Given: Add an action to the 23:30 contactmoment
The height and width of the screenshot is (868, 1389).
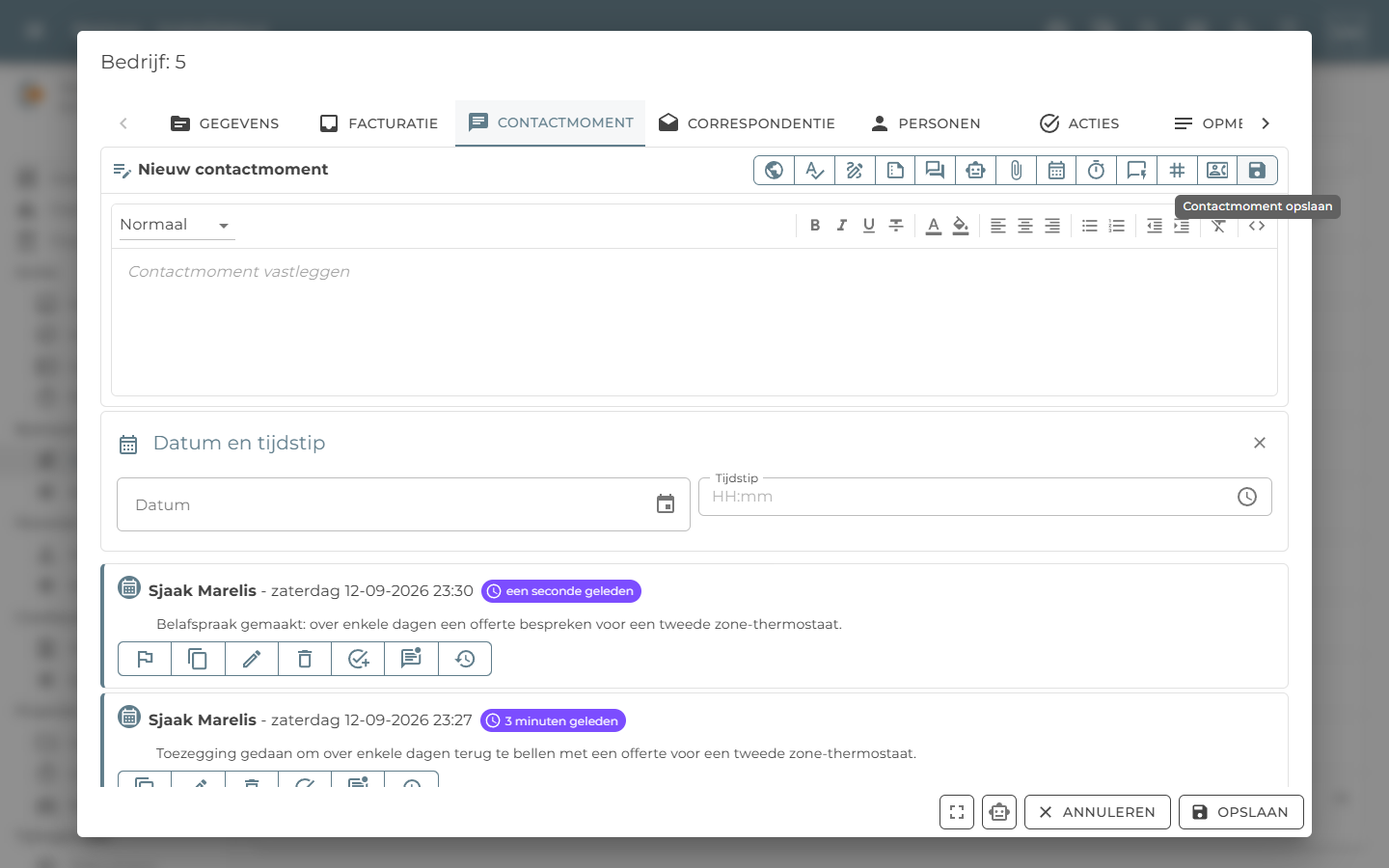Looking at the screenshot, I should coord(358,659).
